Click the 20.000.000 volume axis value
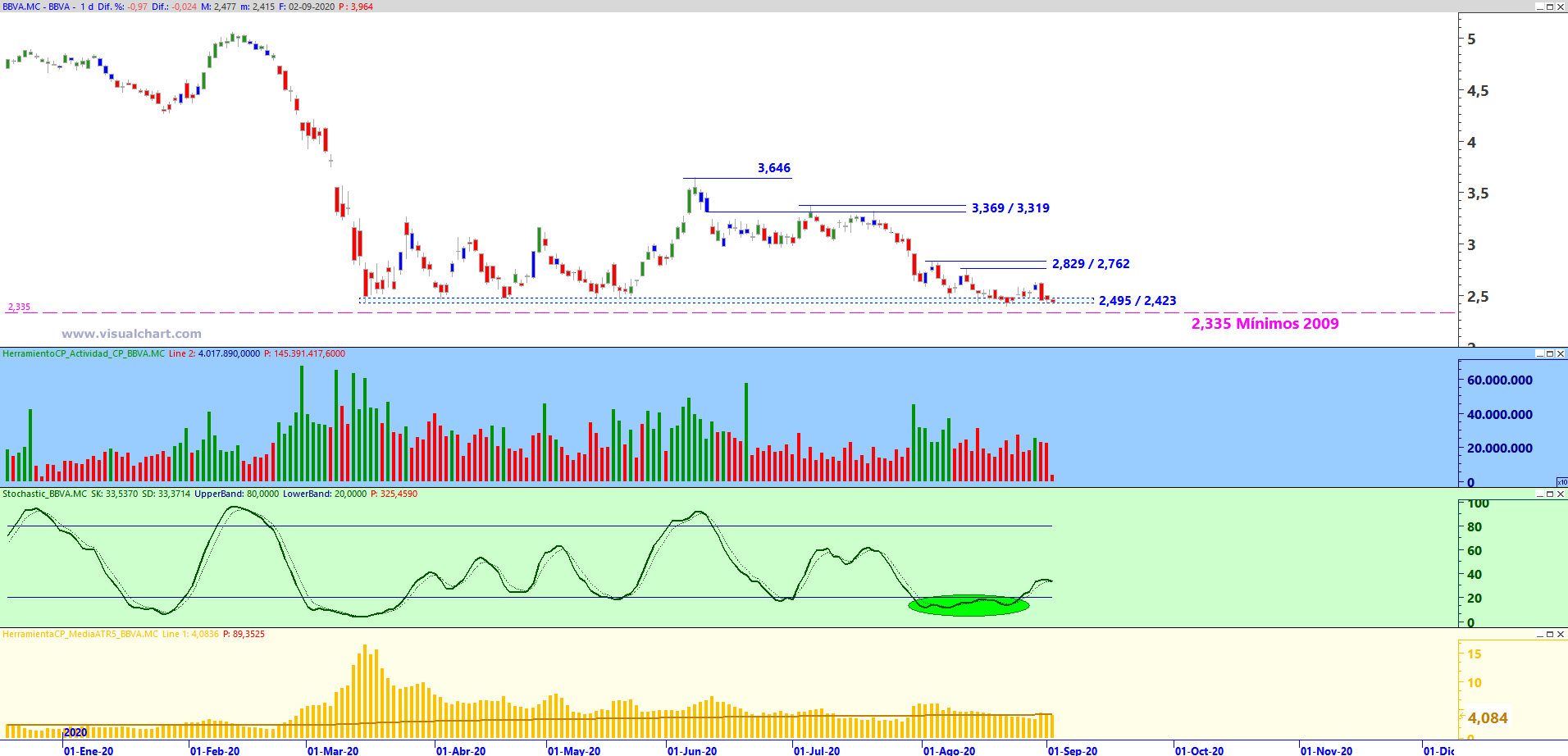 pyautogui.click(x=1500, y=449)
